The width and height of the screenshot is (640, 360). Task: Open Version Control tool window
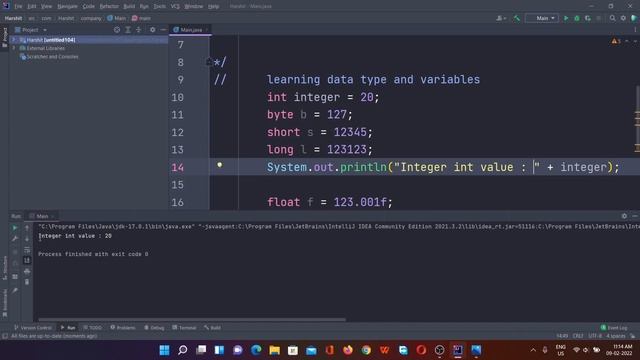coord(33,328)
